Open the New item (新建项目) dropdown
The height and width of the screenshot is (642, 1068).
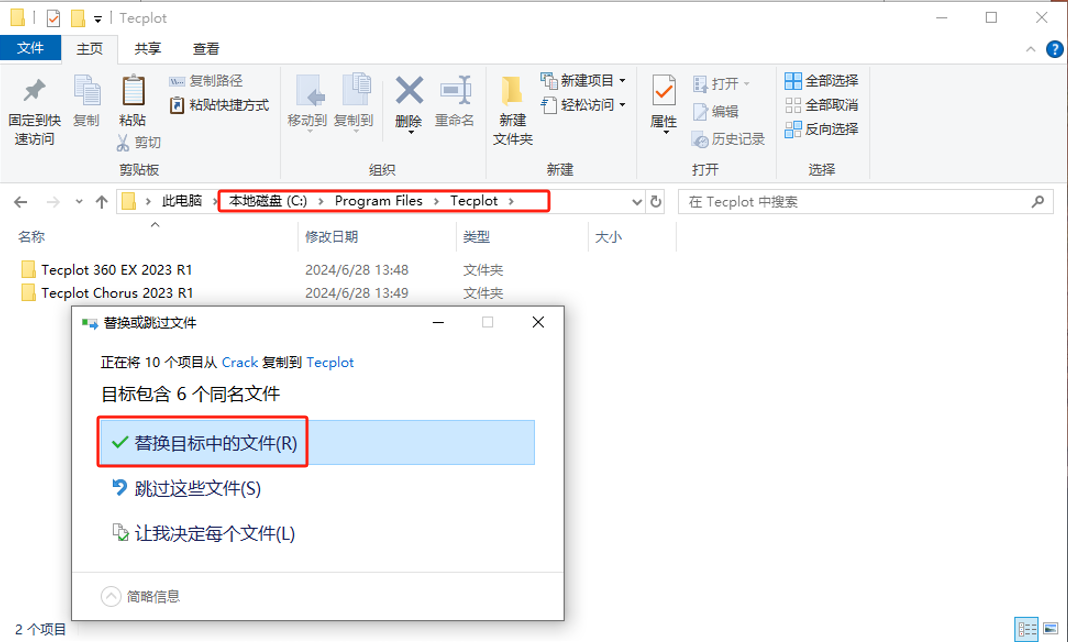click(583, 81)
